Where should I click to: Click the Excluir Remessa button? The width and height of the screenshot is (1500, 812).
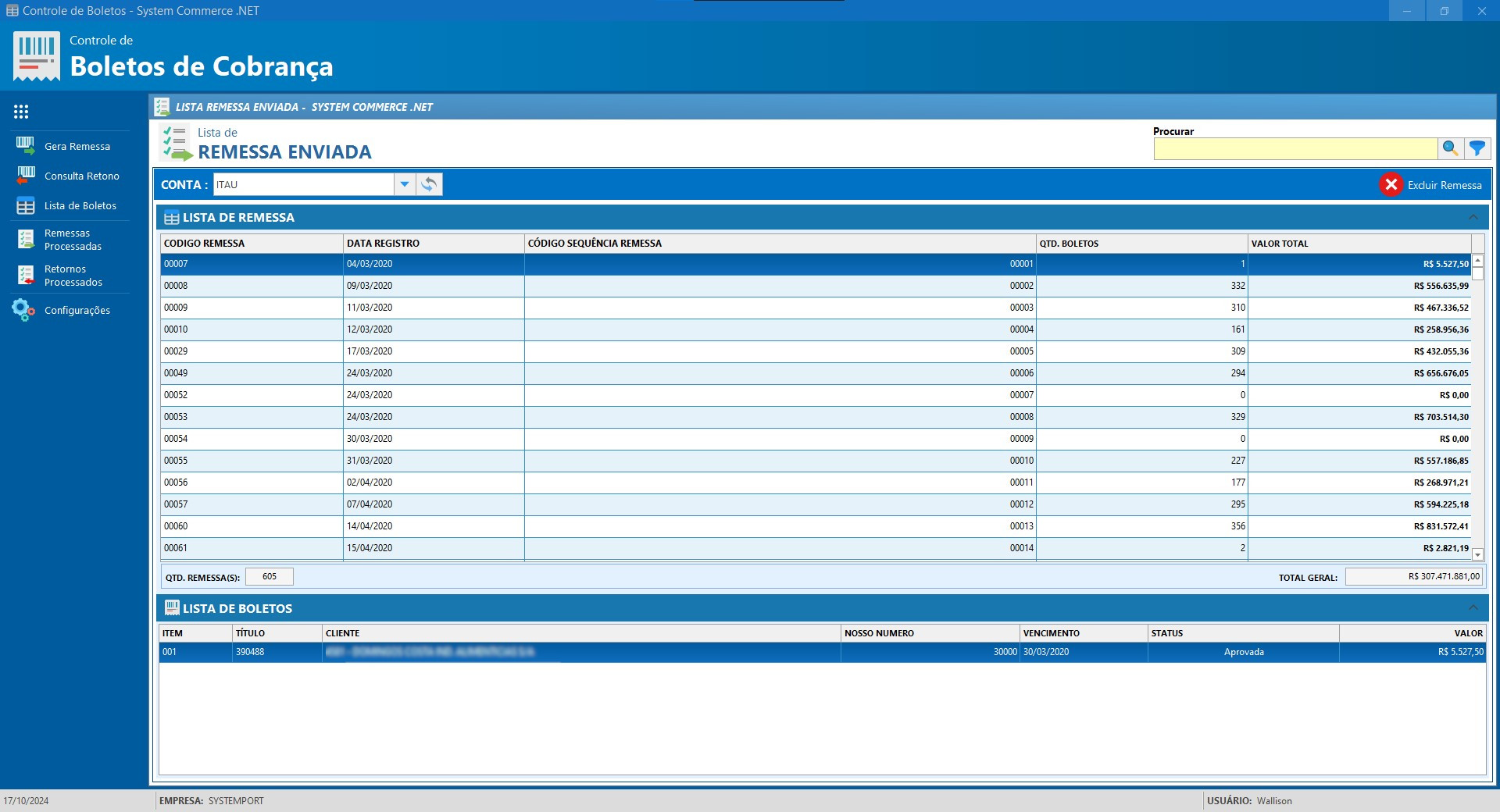click(1430, 185)
